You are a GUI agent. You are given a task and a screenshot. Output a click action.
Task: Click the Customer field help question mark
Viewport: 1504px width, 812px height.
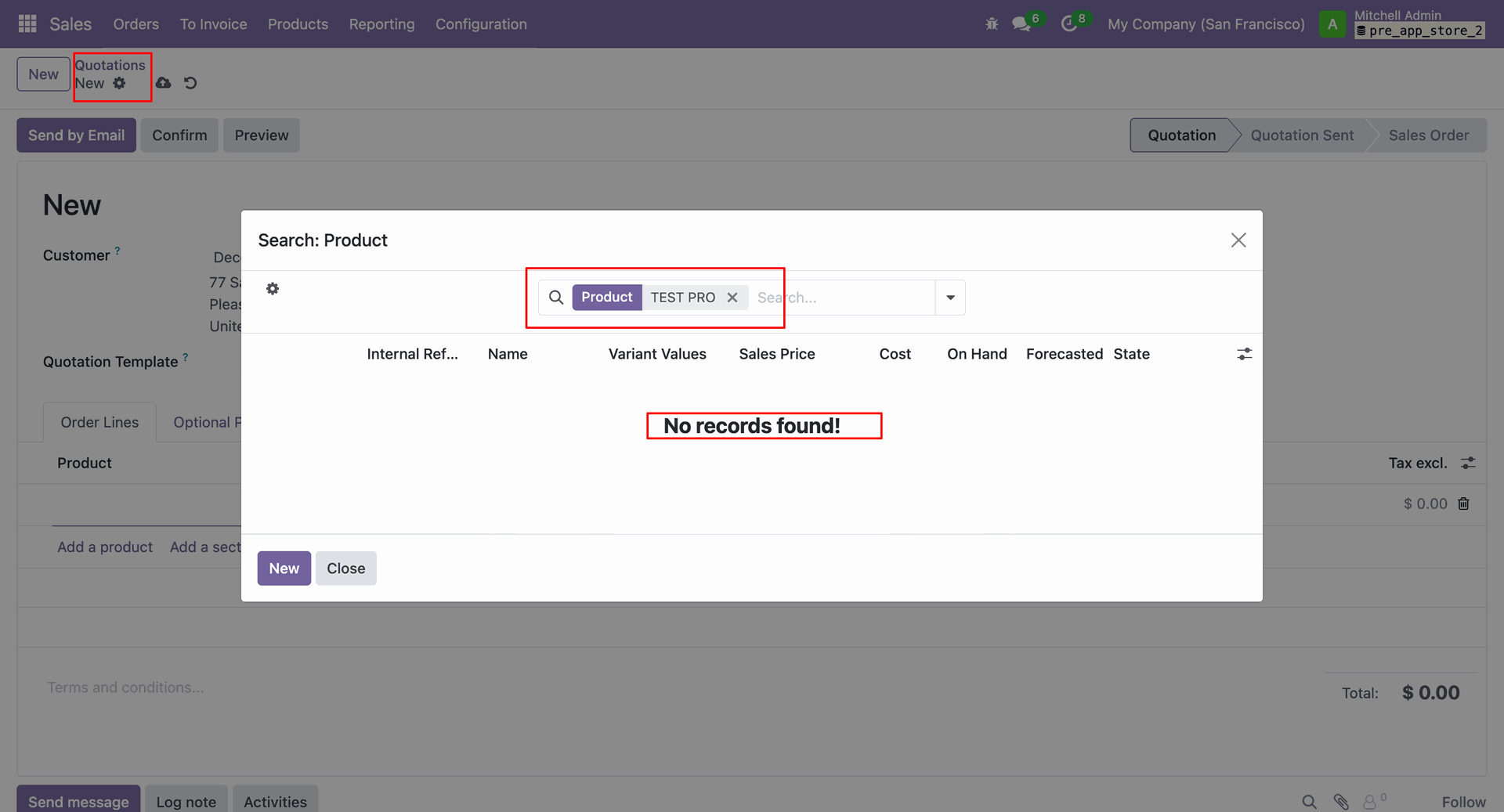117,251
